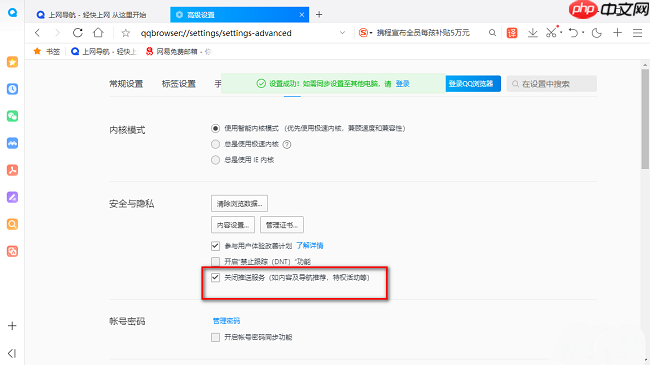Click the page vertical scrollbar thumb

click(x=645, y=119)
